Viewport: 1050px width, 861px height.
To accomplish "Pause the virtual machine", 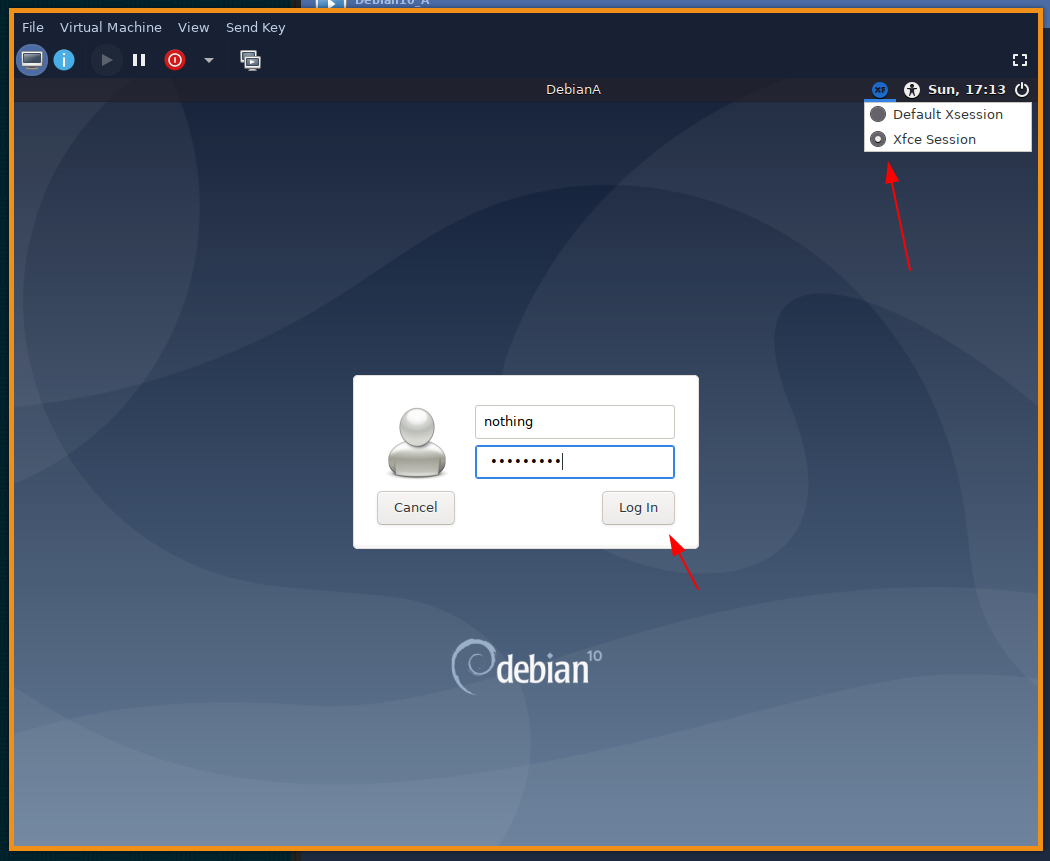I will tap(139, 60).
